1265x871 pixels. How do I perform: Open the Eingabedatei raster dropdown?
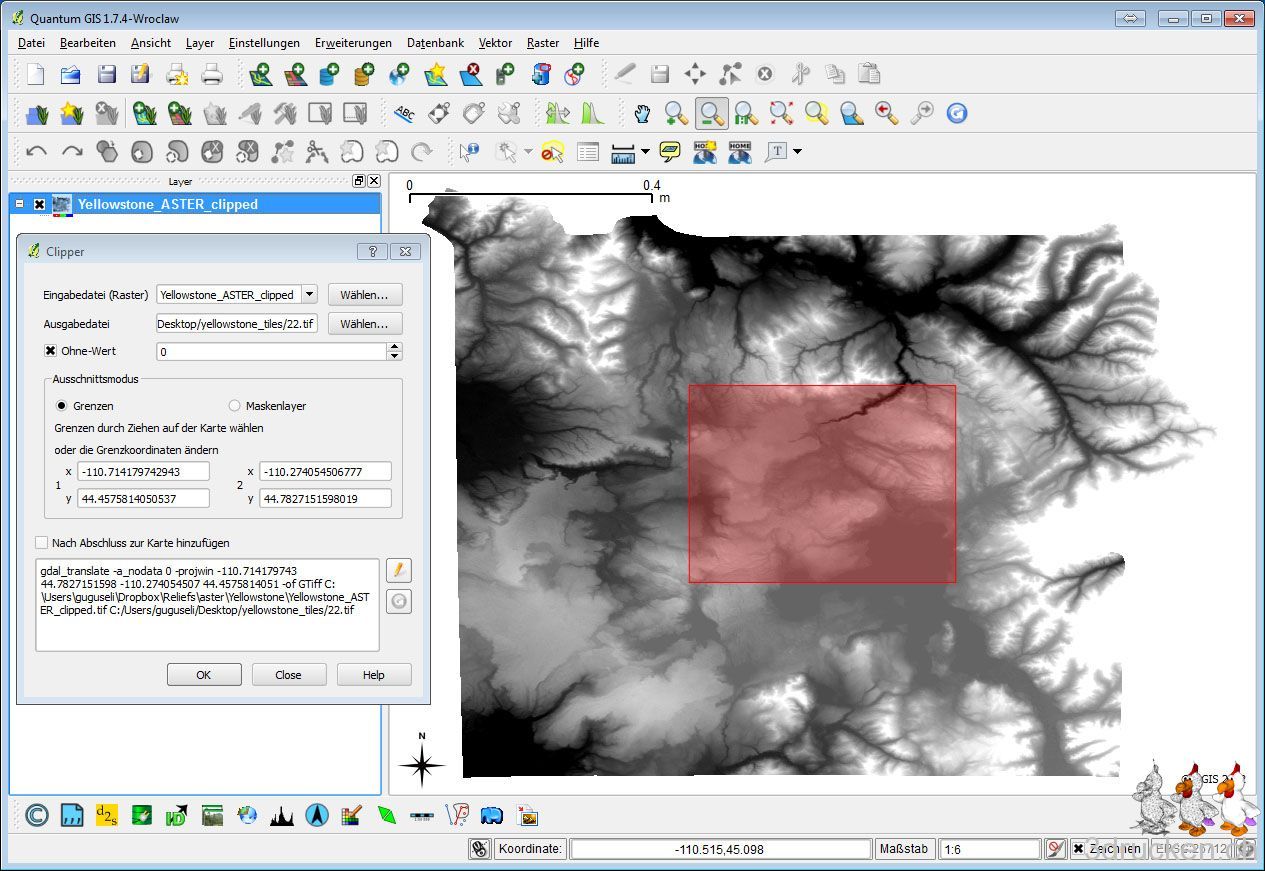(309, 294)
